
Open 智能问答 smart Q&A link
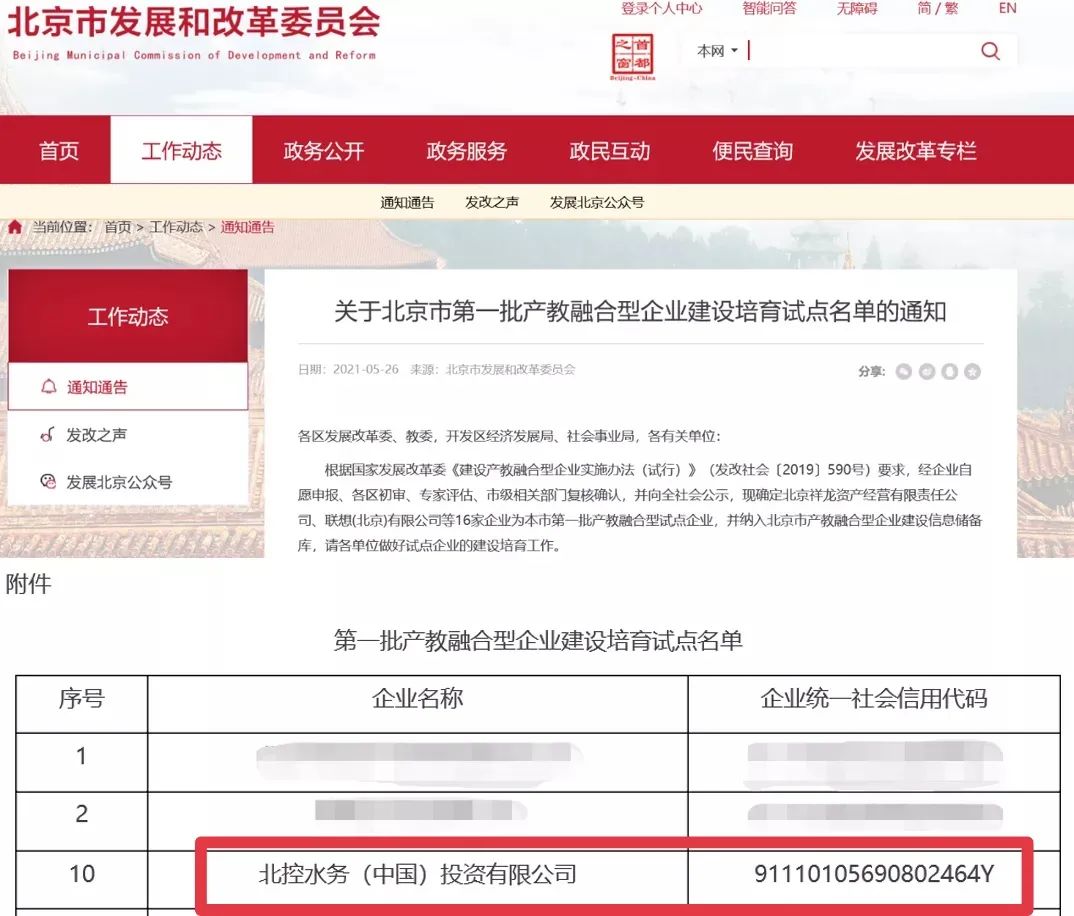[769, 8]
